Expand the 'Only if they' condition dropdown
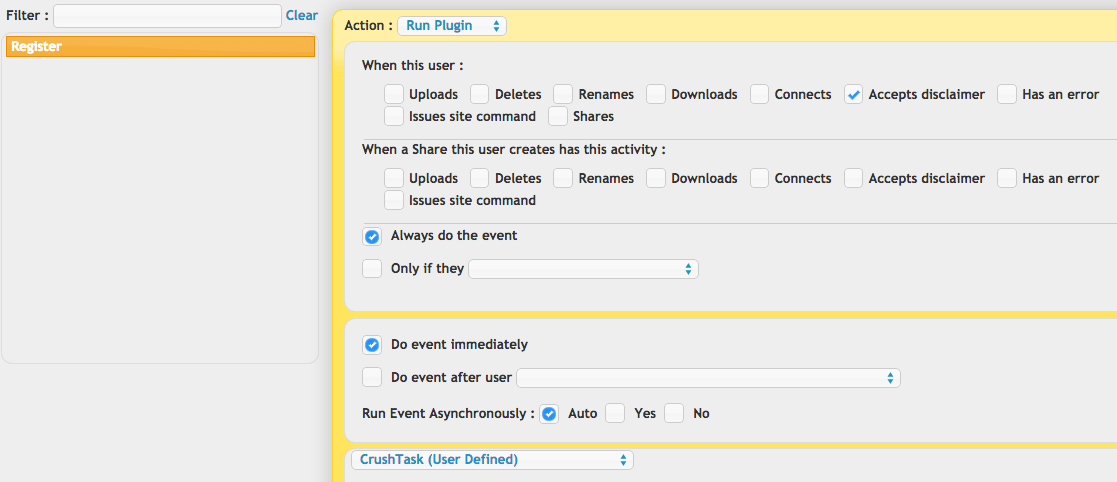 [583, 269]
